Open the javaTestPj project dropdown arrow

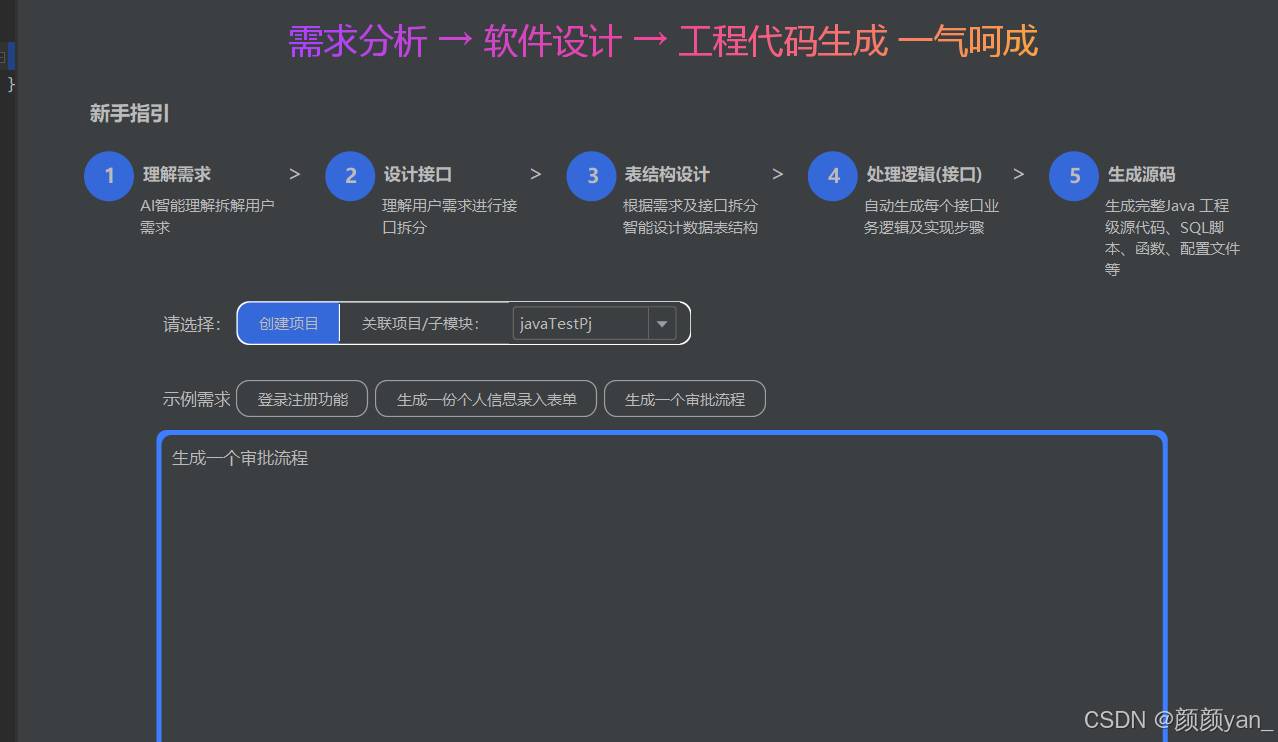[x=662, y=323]
